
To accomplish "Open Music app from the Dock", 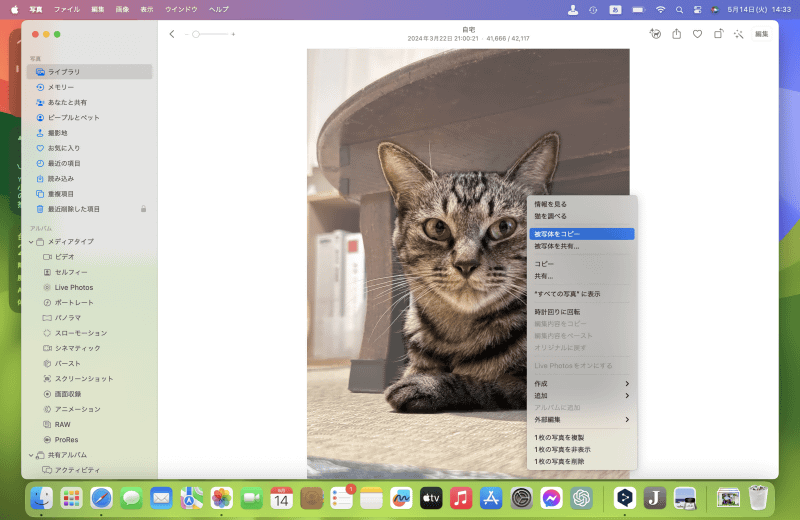I will tap(461, 498).
